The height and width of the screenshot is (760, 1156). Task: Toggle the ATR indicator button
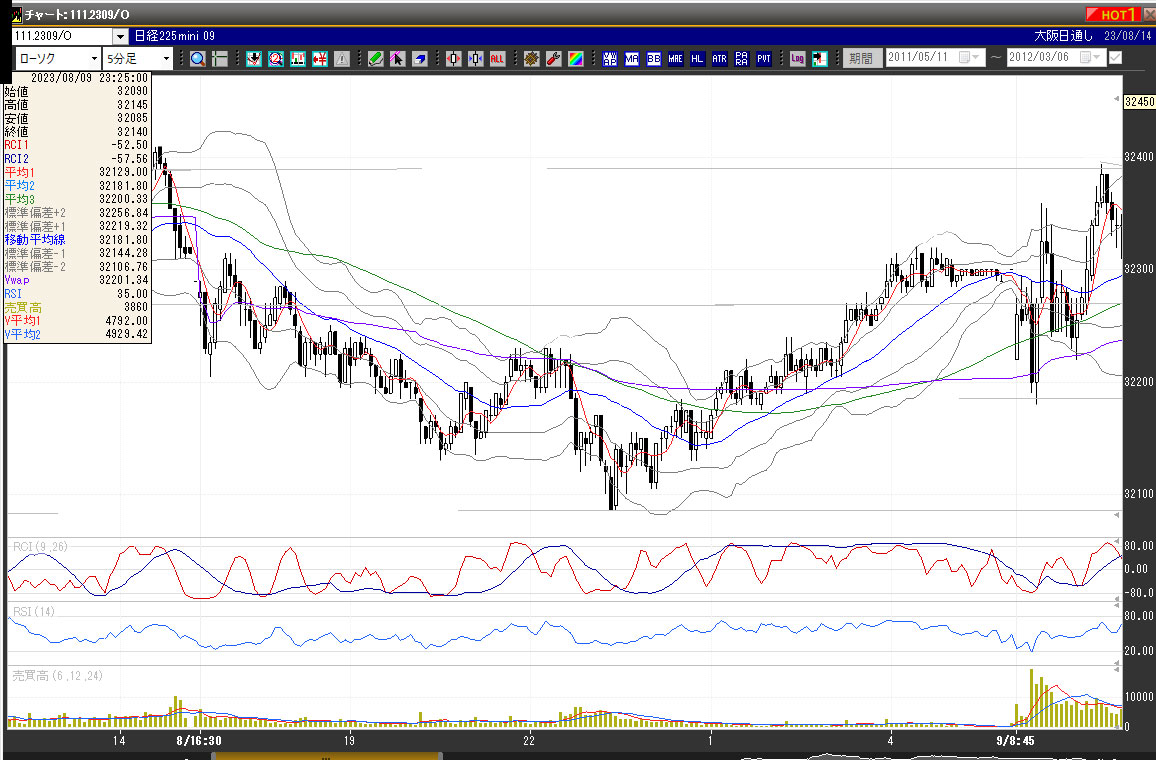pyautogui.click(x=720, y=59)
